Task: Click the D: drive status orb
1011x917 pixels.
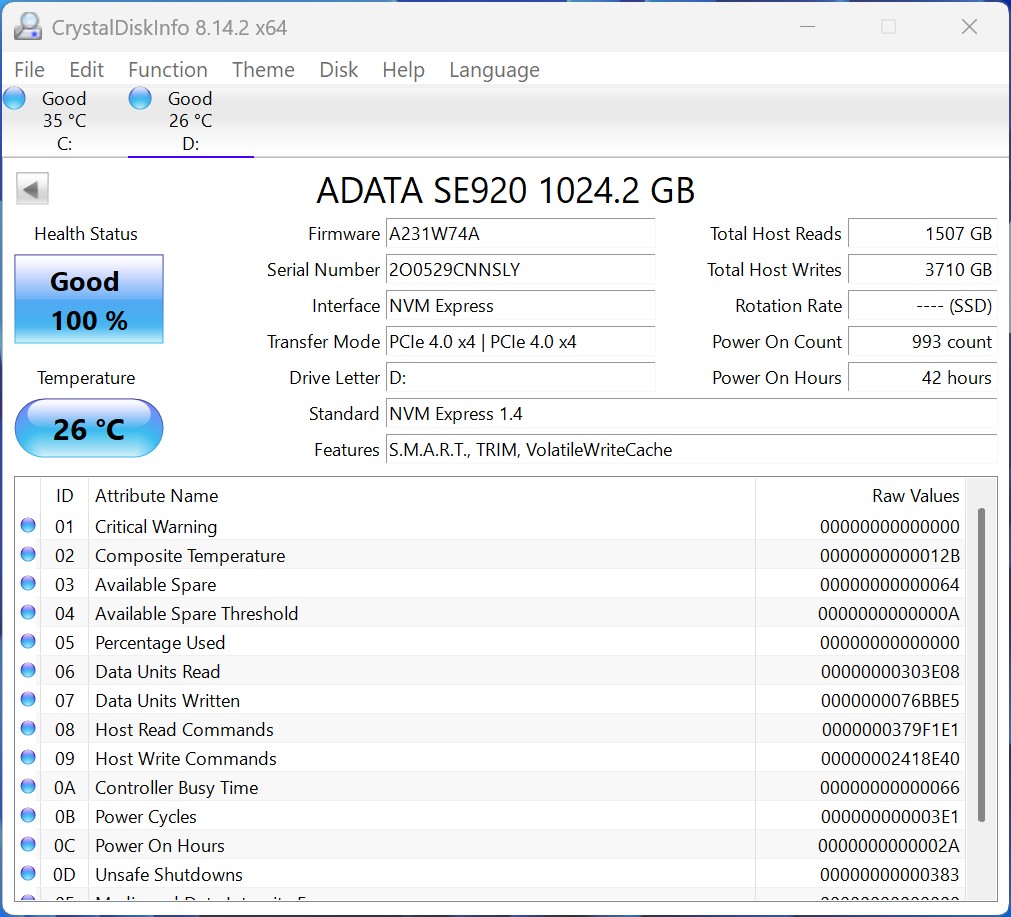Action: point(140,99)
